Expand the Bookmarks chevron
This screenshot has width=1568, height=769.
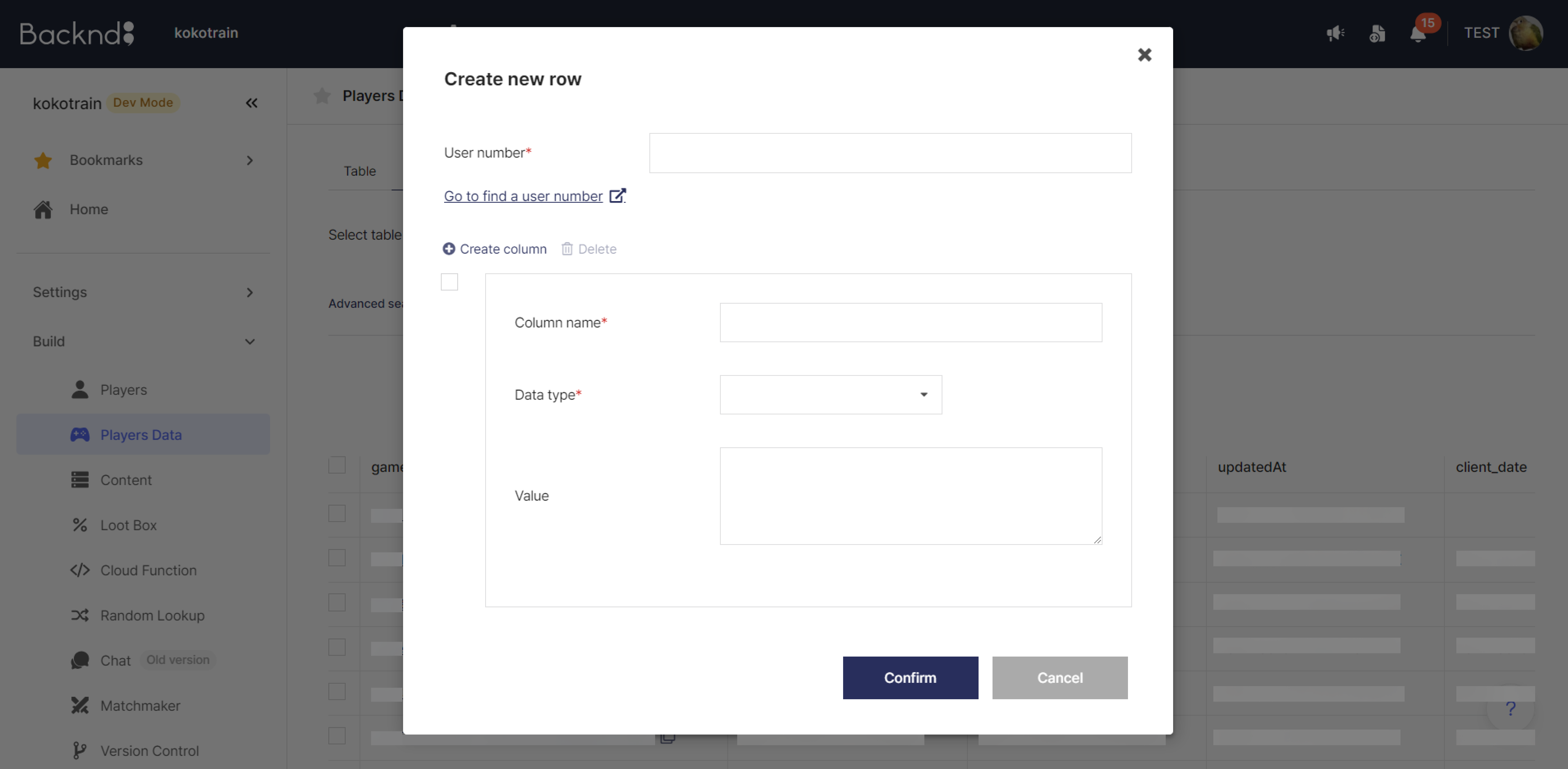[250, 161]
